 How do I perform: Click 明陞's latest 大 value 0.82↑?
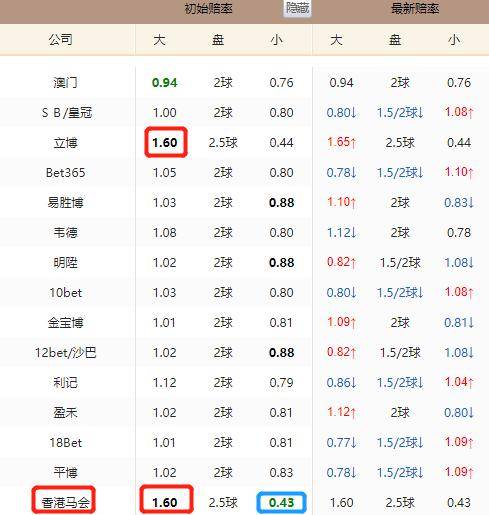point(341,262)
